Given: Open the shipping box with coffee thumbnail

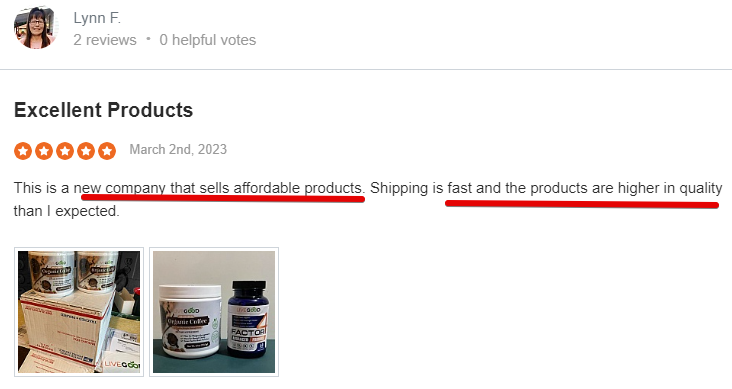Looking at the screenshot, I should click(79, 311).
